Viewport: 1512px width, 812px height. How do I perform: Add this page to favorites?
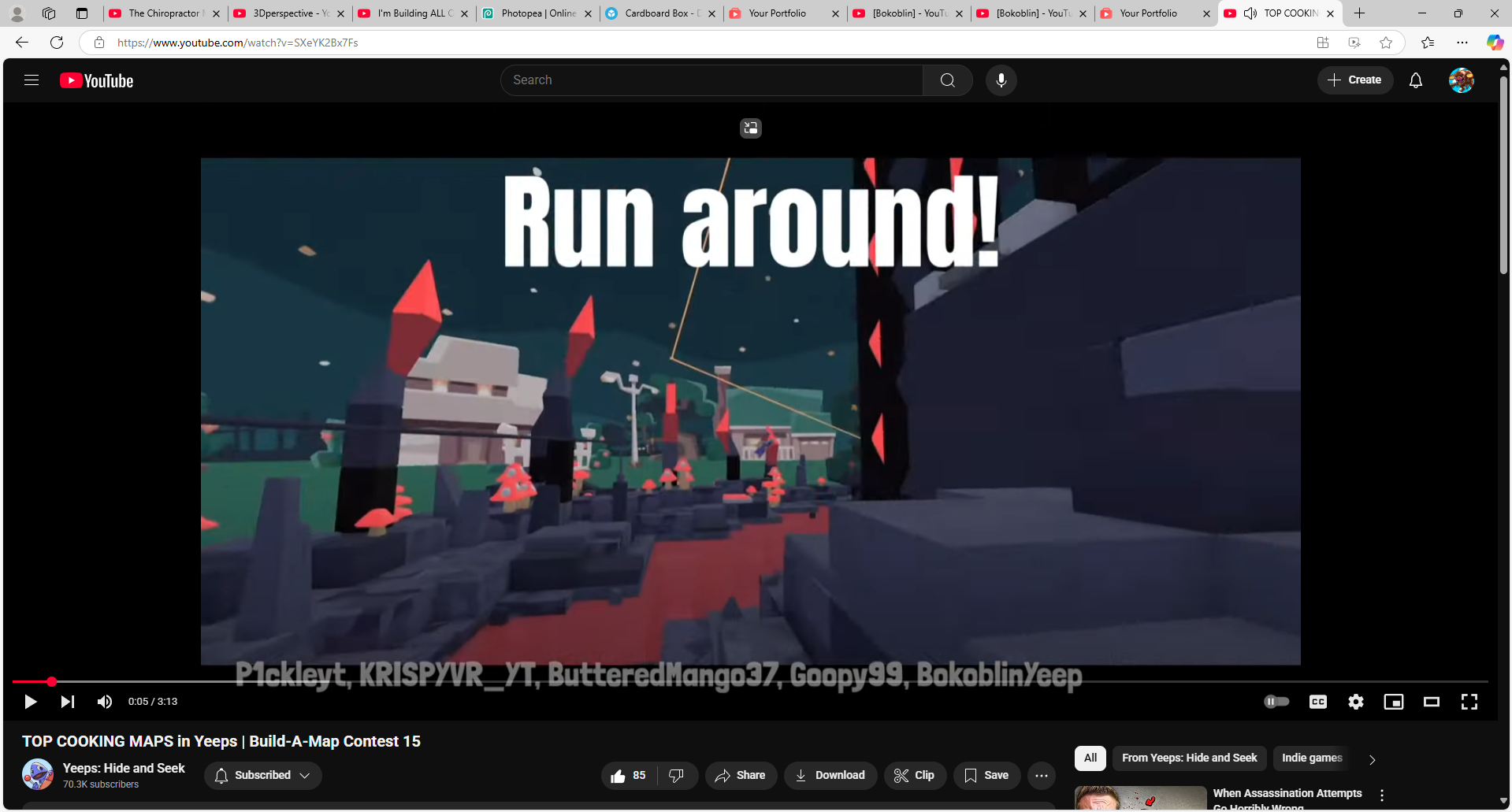(x=1386, y=43)
